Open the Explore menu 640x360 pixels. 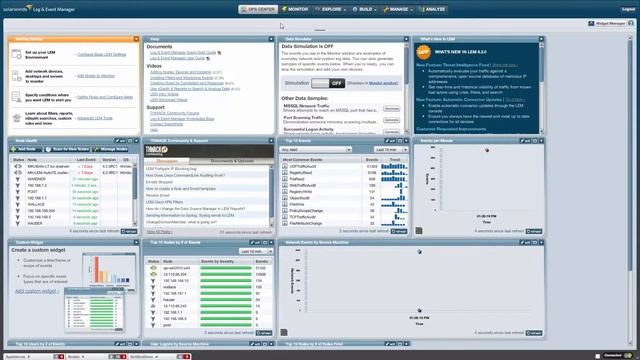331,9
